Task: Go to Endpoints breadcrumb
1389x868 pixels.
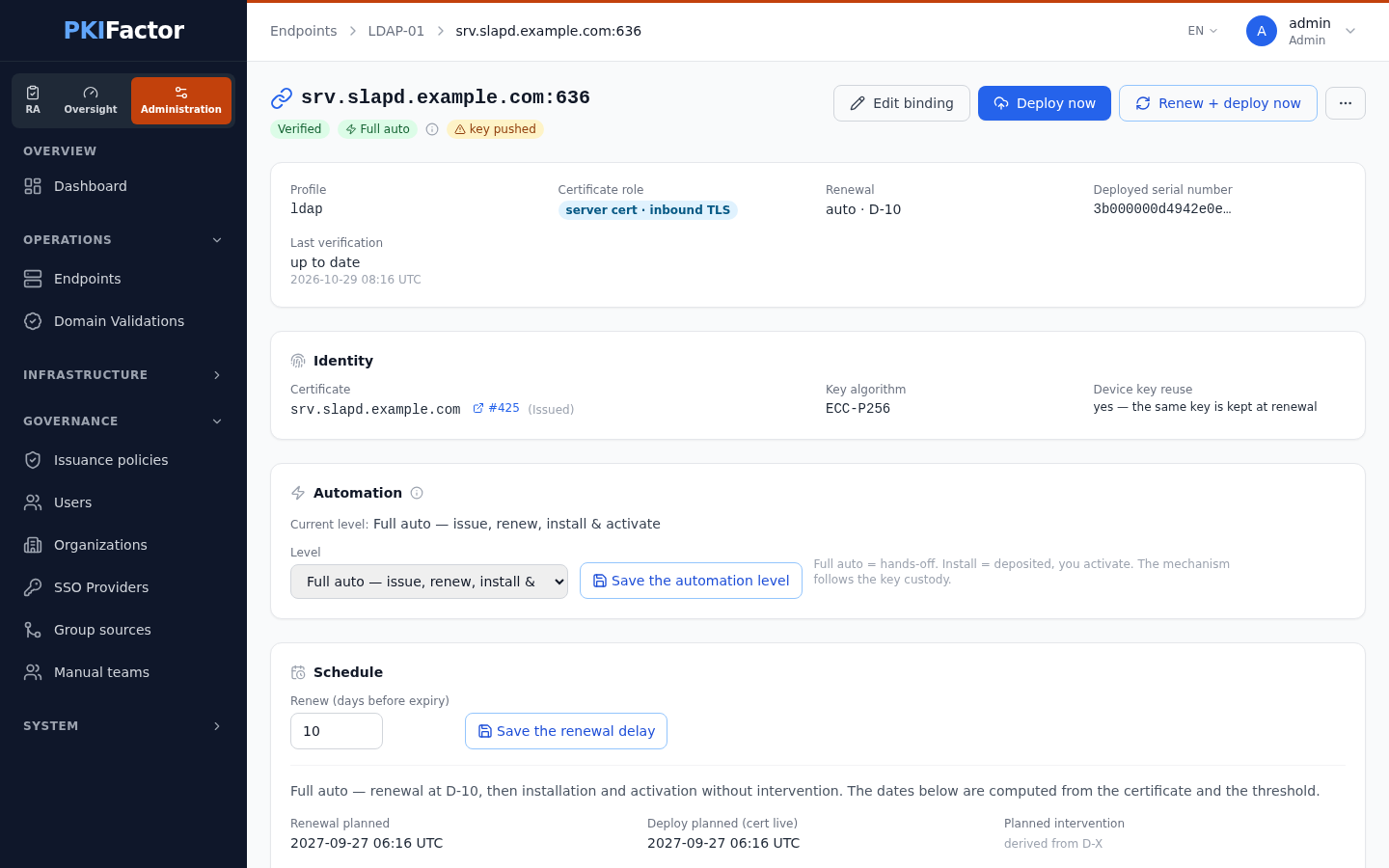Action: (x=303, y=31)
